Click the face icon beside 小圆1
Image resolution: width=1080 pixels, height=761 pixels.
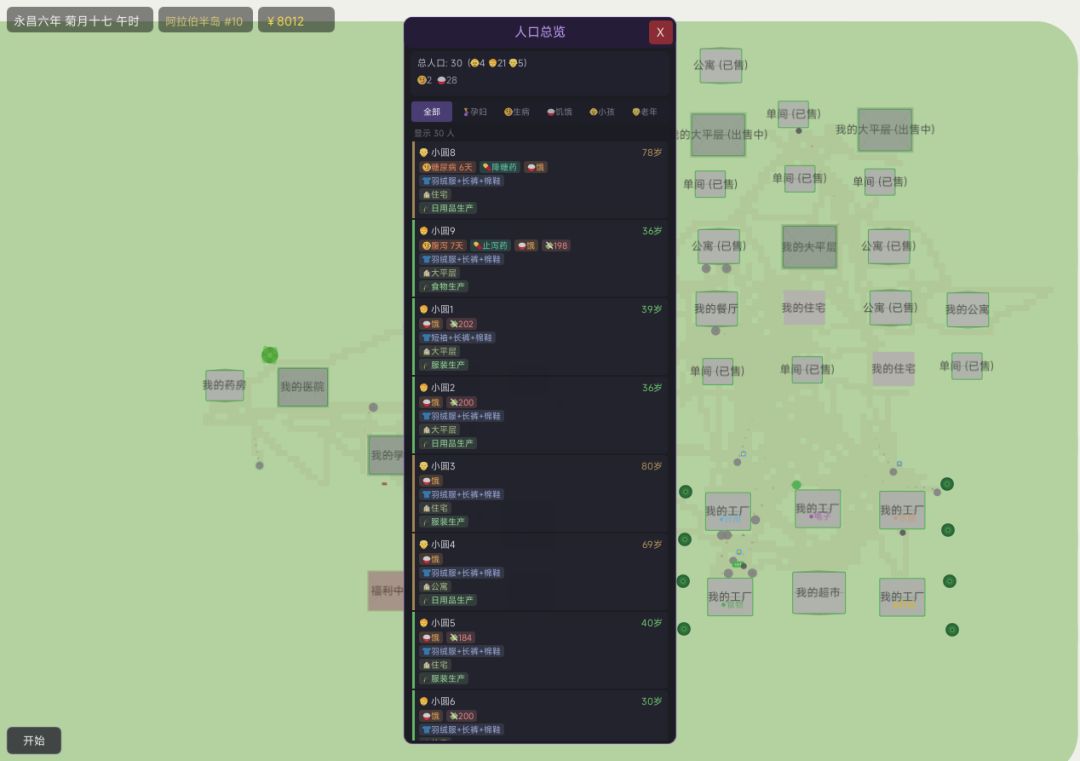point(424,309)
